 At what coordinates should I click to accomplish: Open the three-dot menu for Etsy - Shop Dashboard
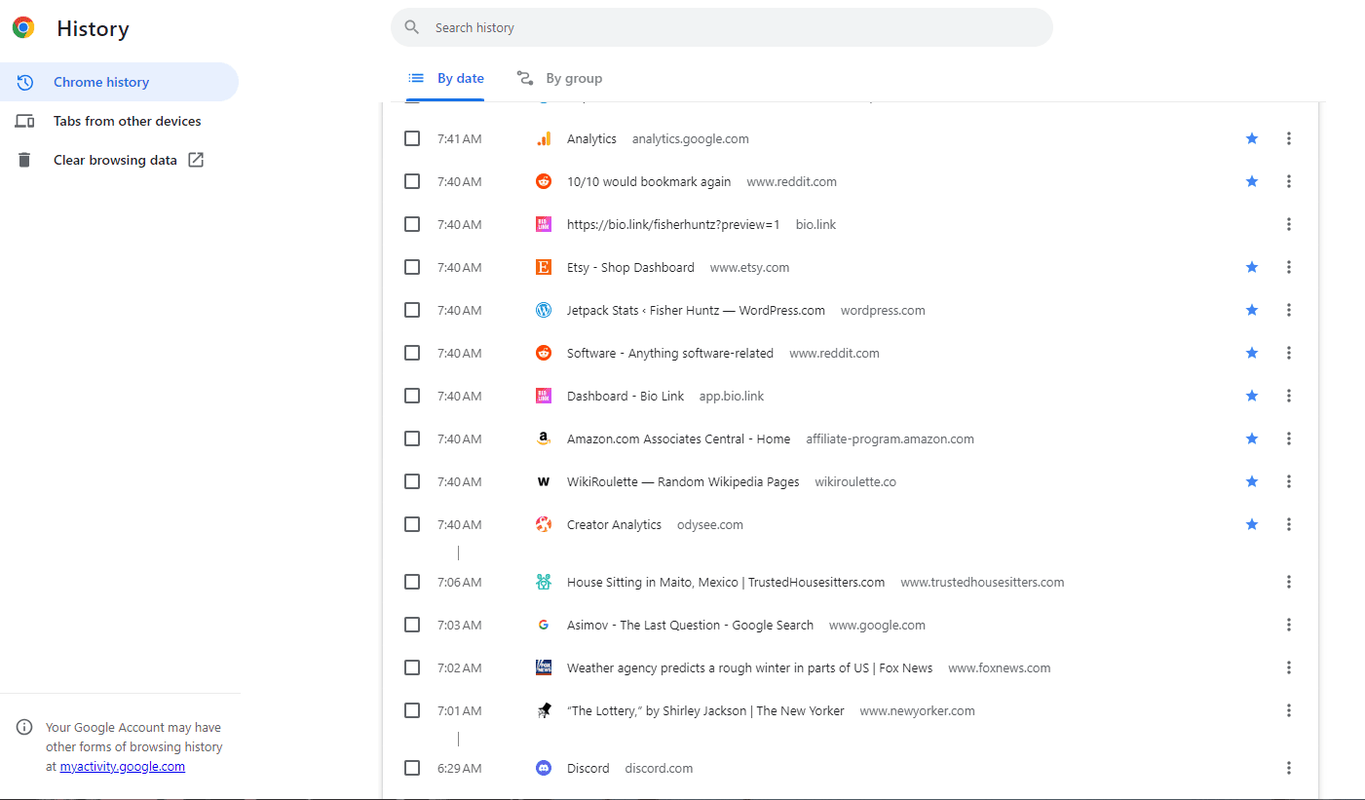(1289, 267)
